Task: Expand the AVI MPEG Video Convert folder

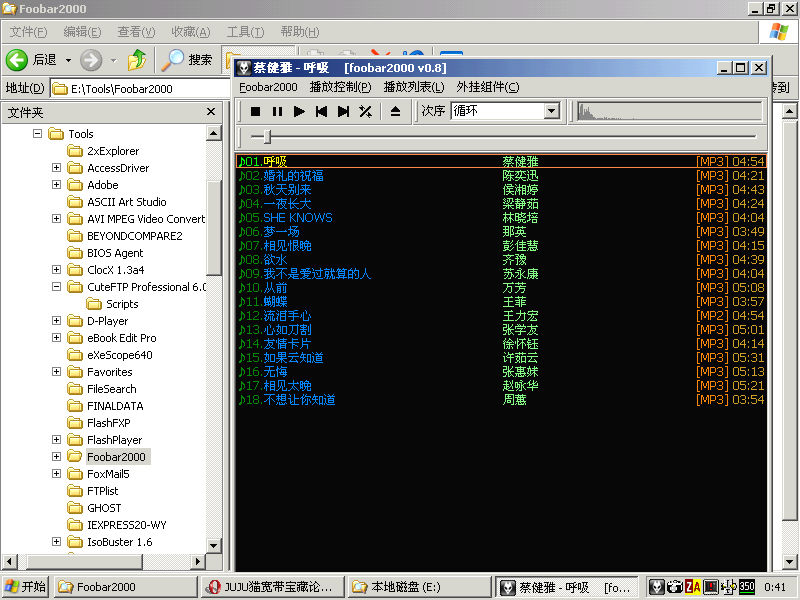Action: tap(56, 219)
